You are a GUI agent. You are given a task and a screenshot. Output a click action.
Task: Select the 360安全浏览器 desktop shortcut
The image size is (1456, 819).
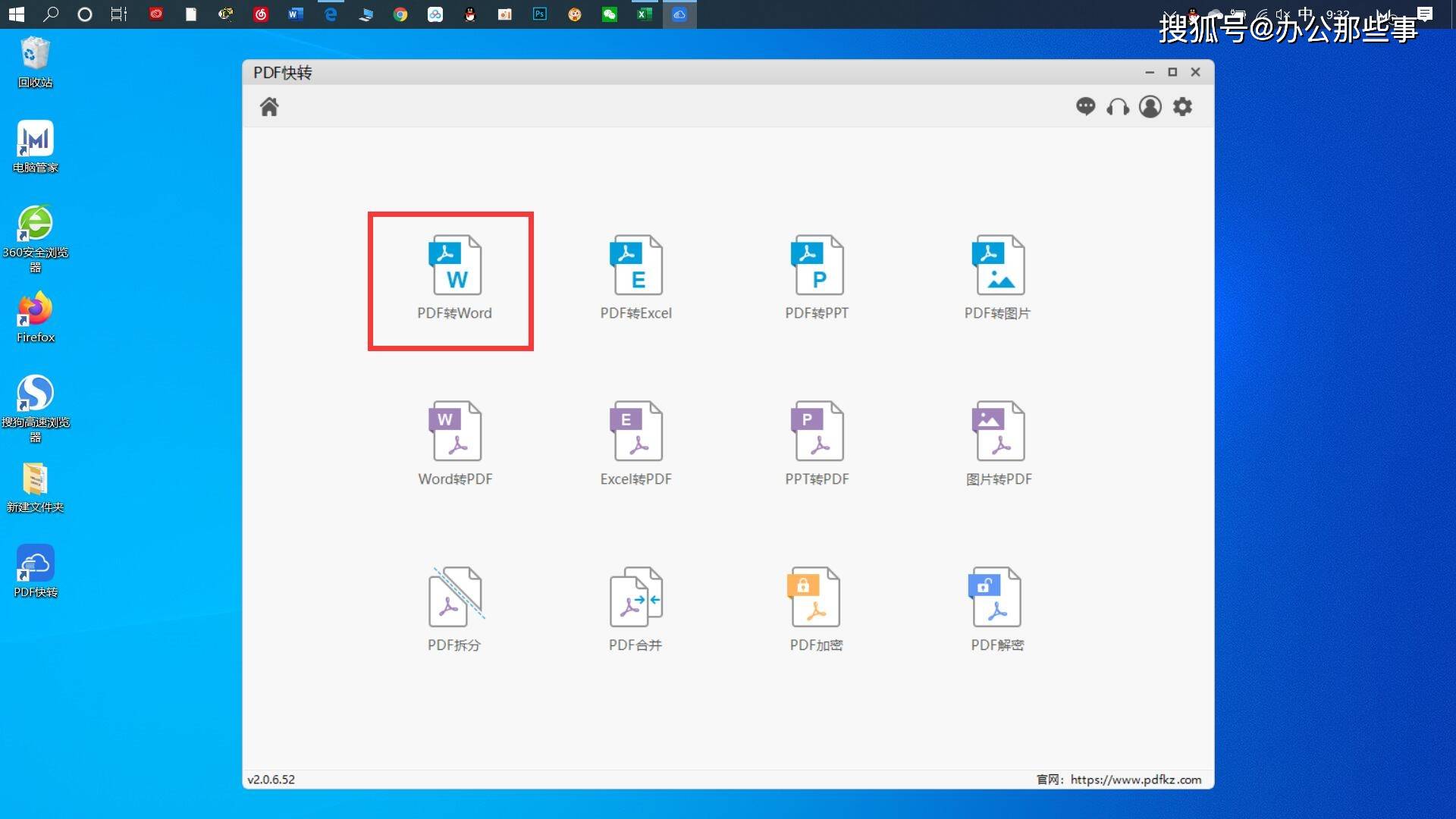[x=35, y=239]
